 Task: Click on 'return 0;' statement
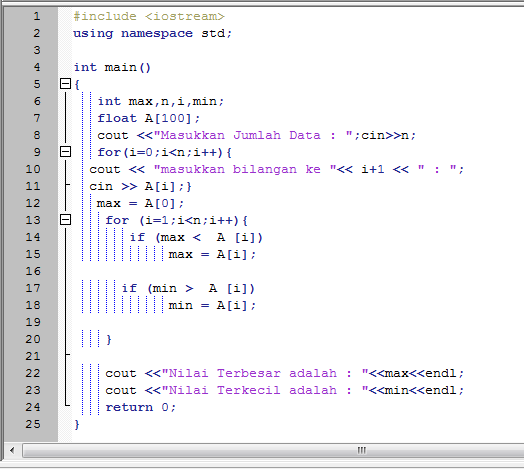141,407
